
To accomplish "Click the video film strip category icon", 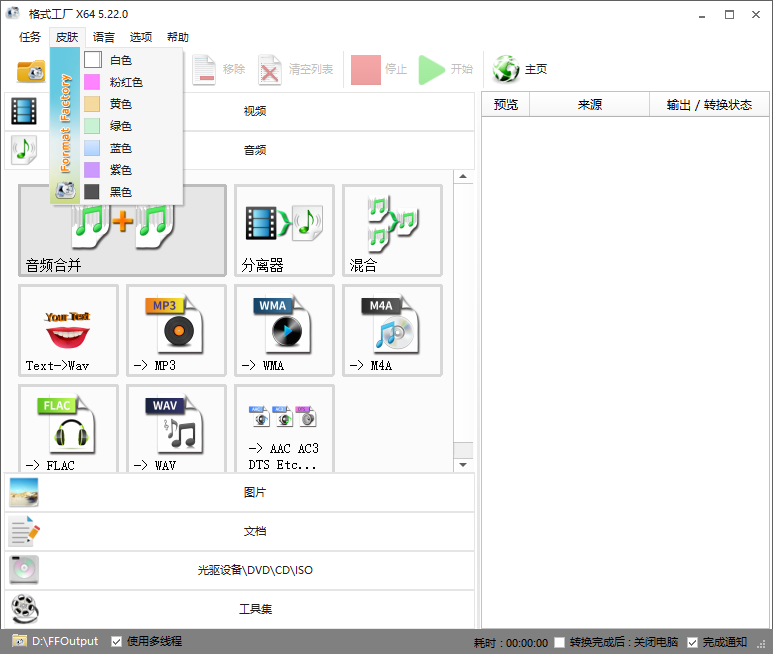I will 24,111.
